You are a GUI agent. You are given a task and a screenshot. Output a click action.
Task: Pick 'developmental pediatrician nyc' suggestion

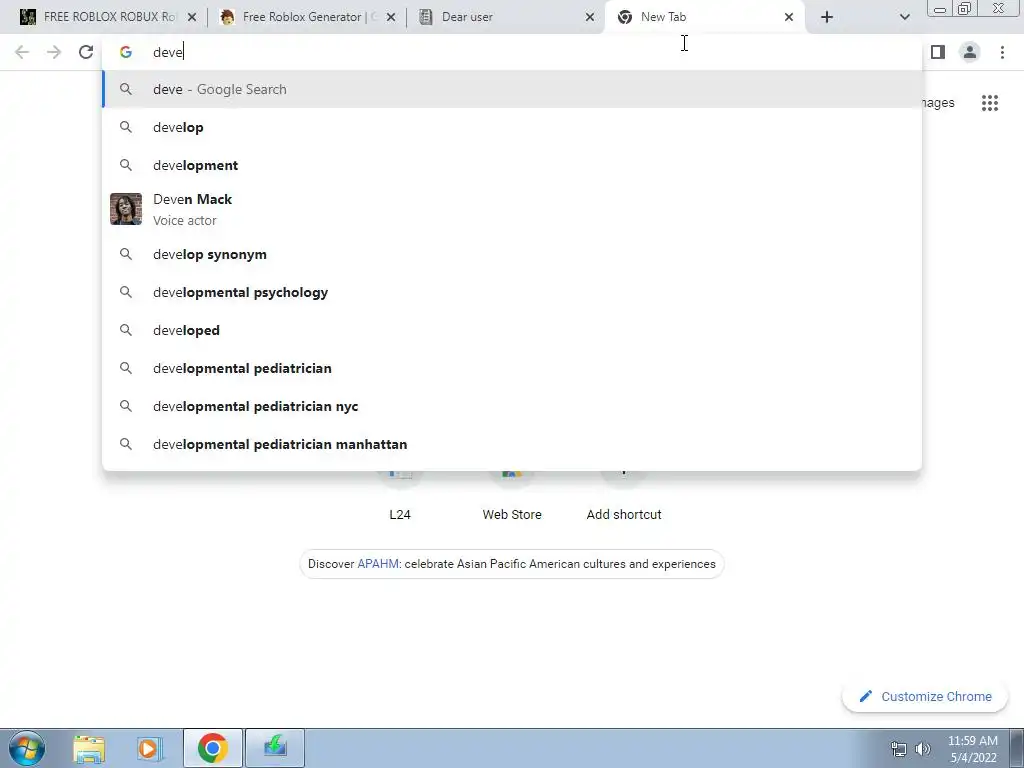(x=512, y=406)
